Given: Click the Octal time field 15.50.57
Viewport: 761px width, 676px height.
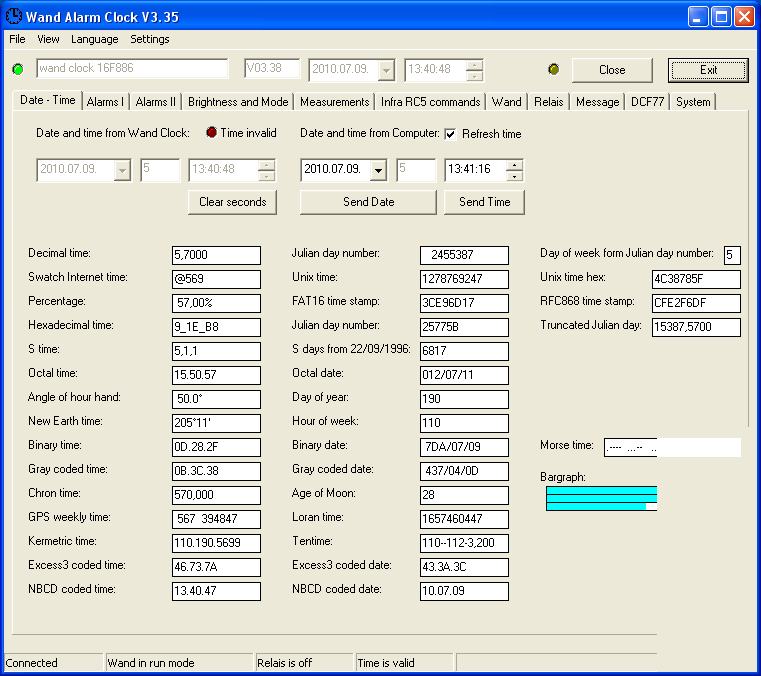Looking at the screenshot, I should (x=216, y=375).
